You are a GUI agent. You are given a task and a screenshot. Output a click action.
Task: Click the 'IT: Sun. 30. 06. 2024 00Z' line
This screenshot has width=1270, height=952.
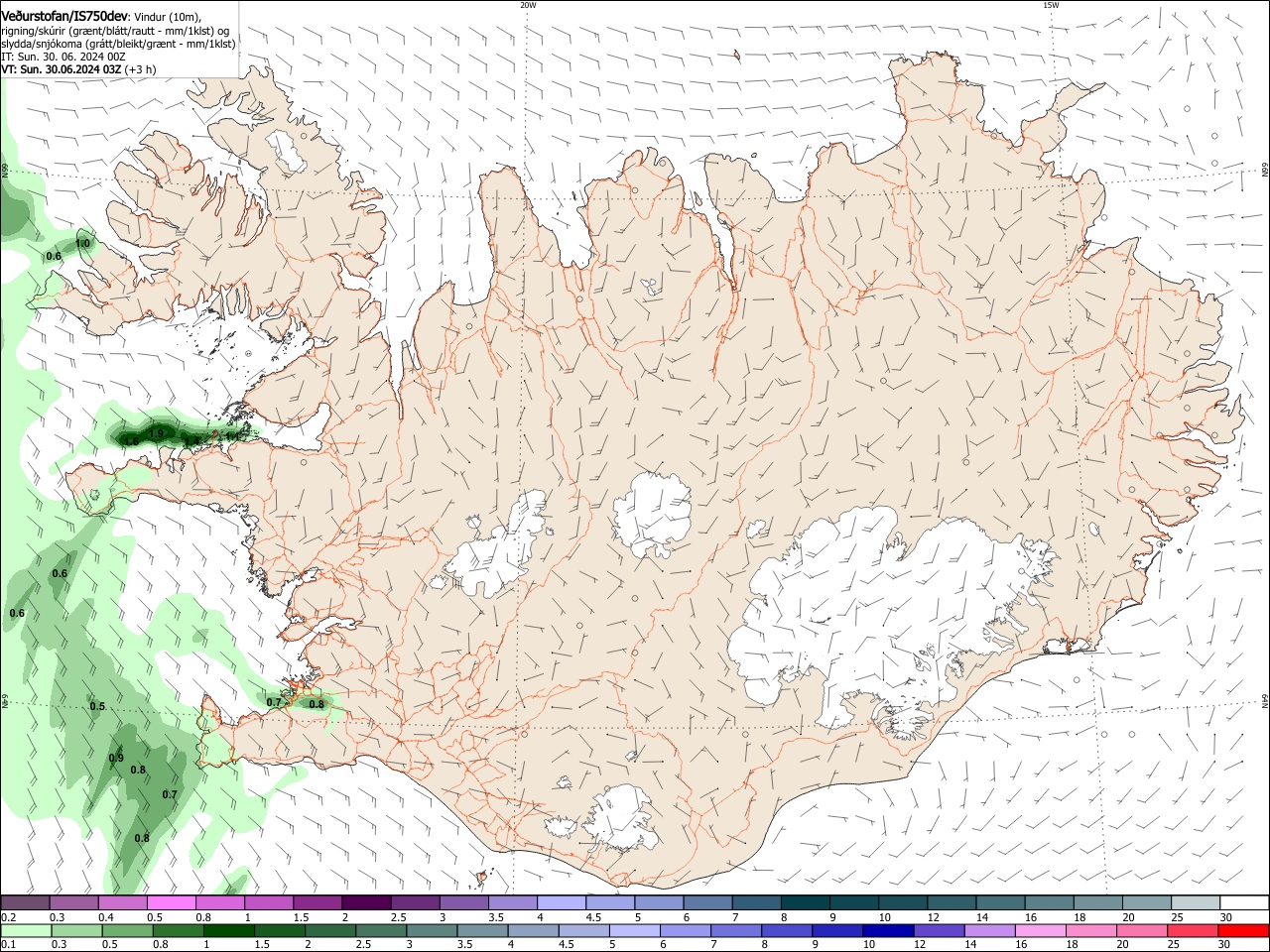tap(63, 57)
